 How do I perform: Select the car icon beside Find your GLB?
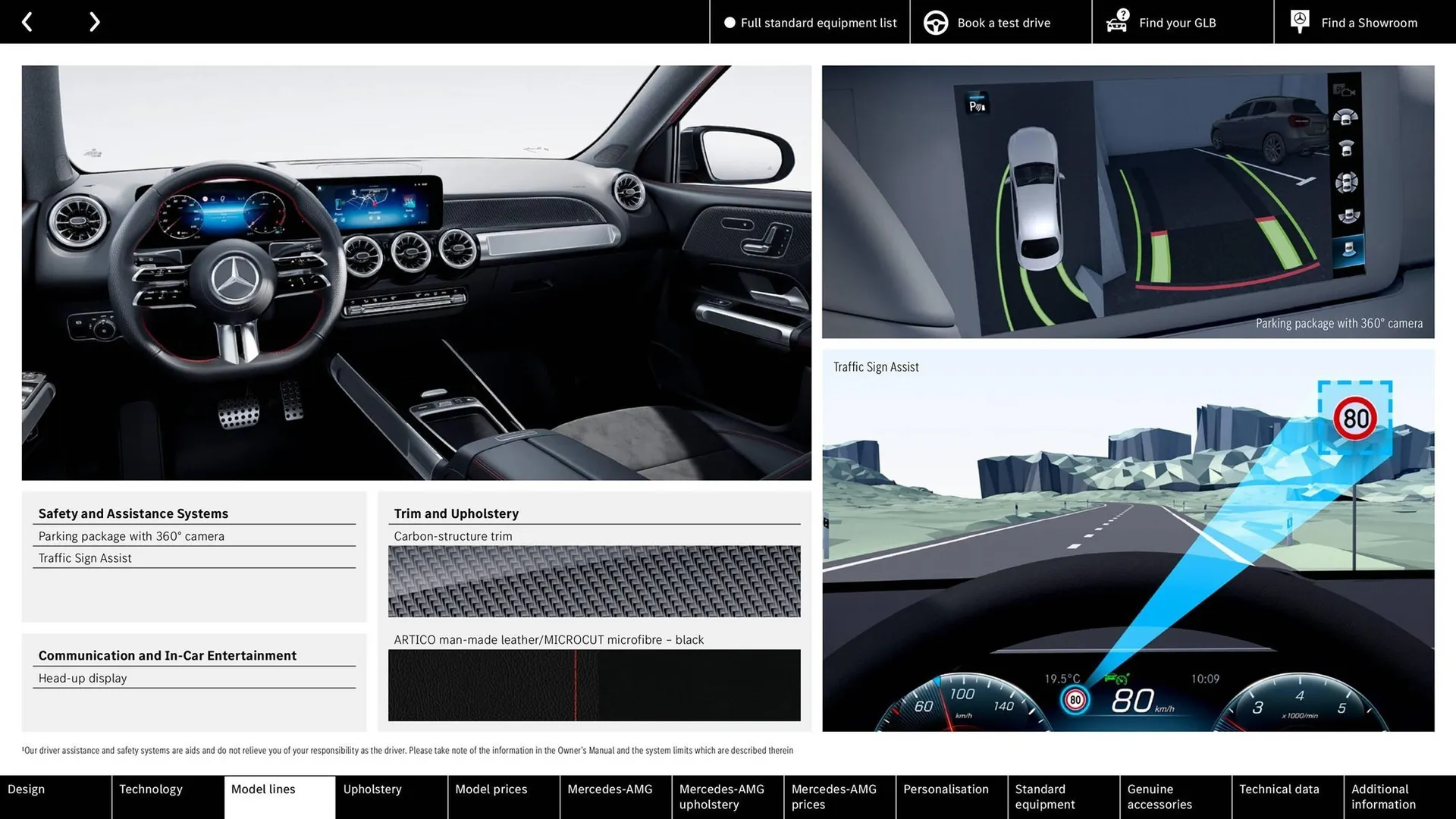[x=1116, y=22]
